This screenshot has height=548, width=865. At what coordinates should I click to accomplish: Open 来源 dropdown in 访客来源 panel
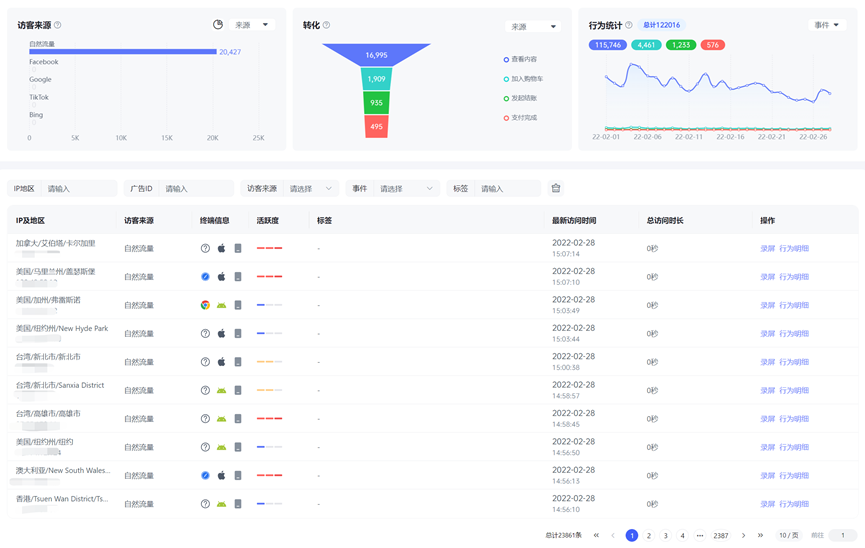click(252, 25)
